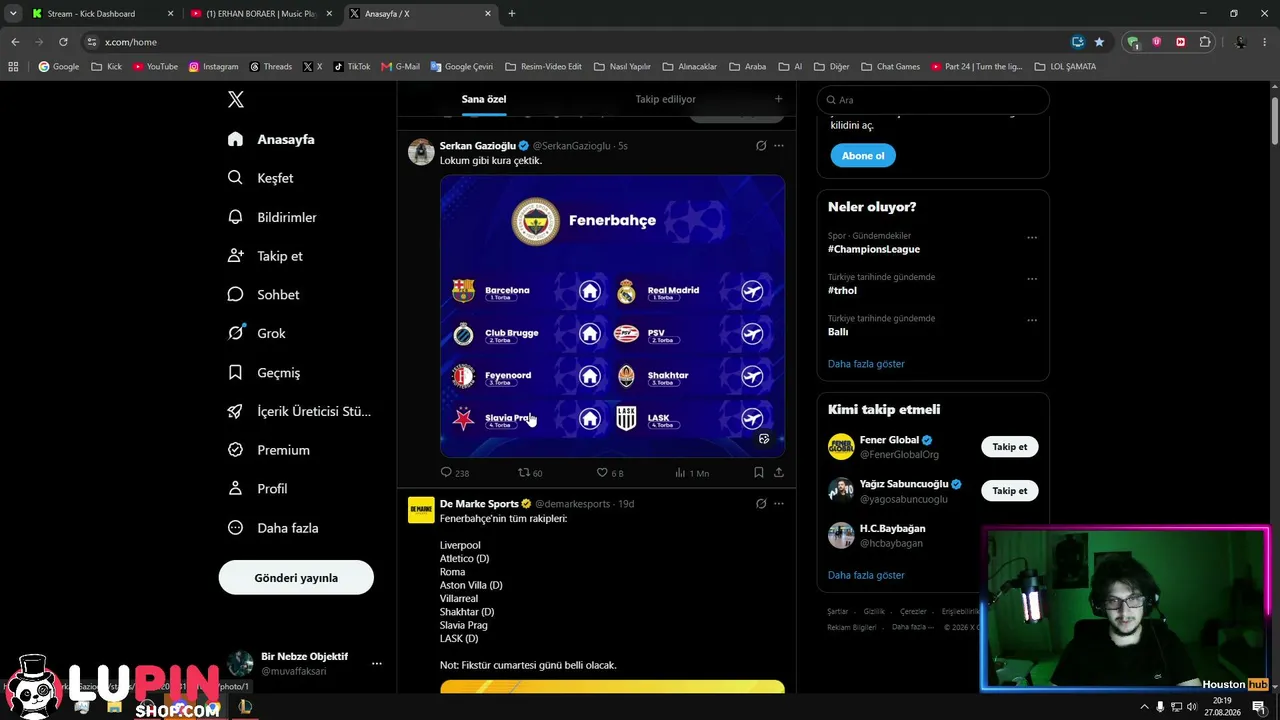Show more trends under Neler oluyor
Screen dimensions: 1280x720
pyautogui.click(x=866, y=364)
